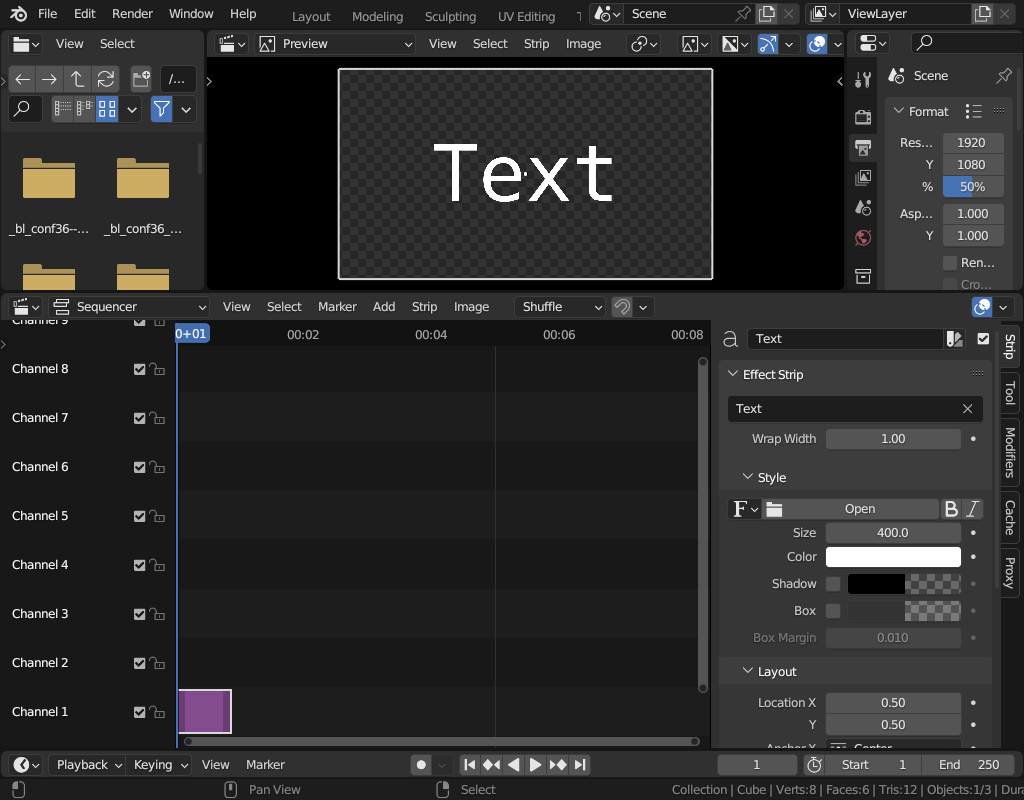Click the Size 400.0 field
Screen dimensions: 1024x800
(893, 533)
